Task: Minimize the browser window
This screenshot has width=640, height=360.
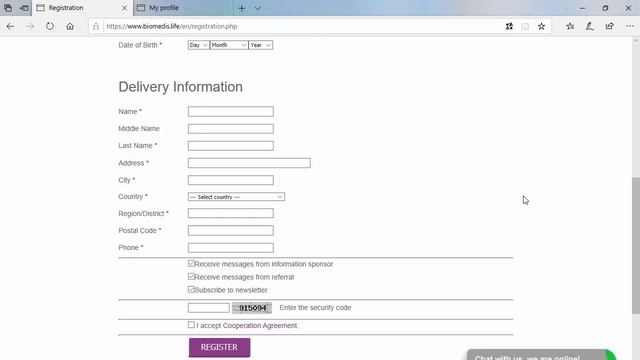Action: [582, 8]
